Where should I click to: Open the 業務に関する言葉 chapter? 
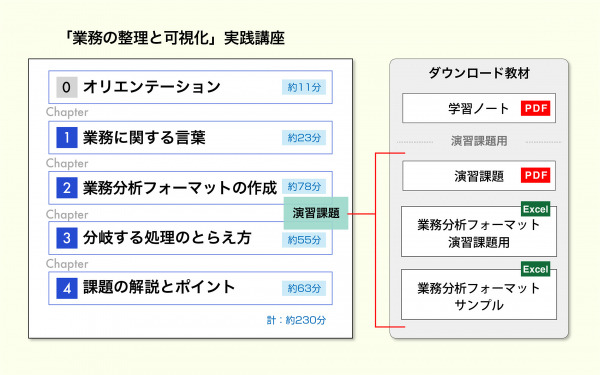[190, 137]
